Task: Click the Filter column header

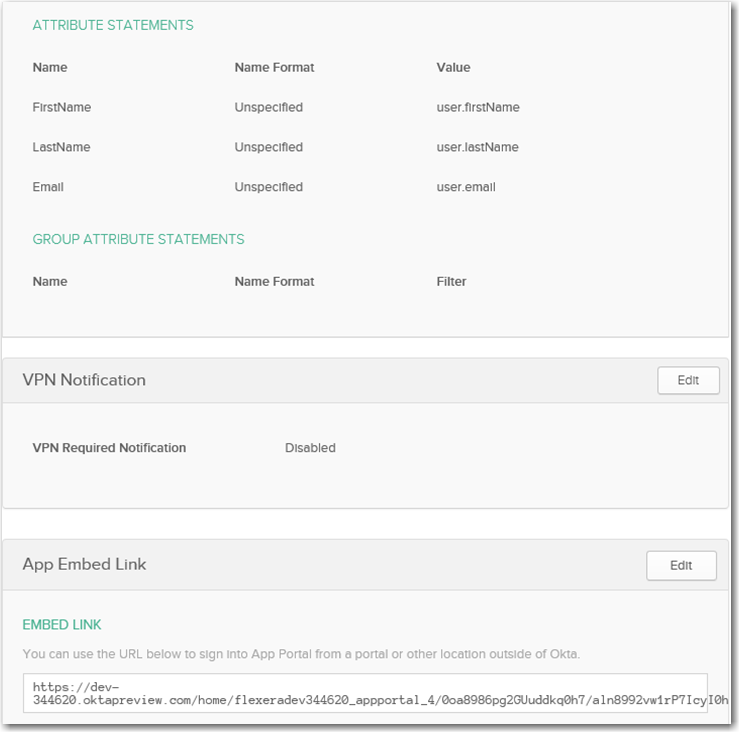Action: pyautogui.click(x=451, y=281)
